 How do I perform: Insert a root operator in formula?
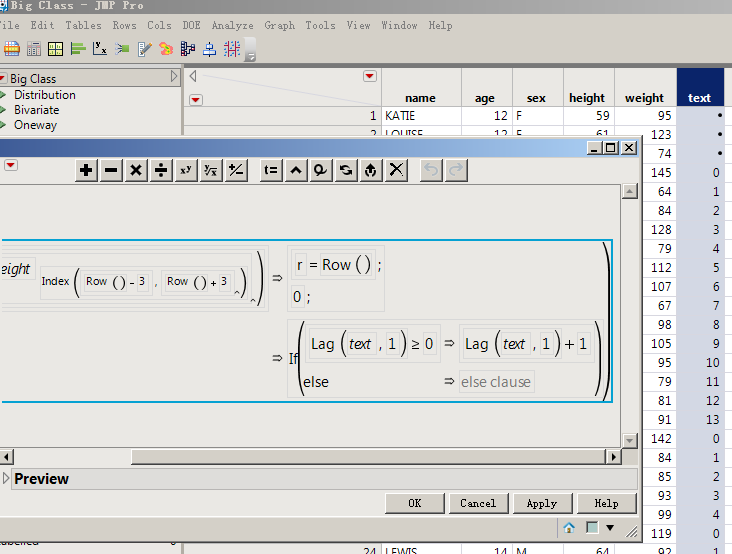click(210, 171)
